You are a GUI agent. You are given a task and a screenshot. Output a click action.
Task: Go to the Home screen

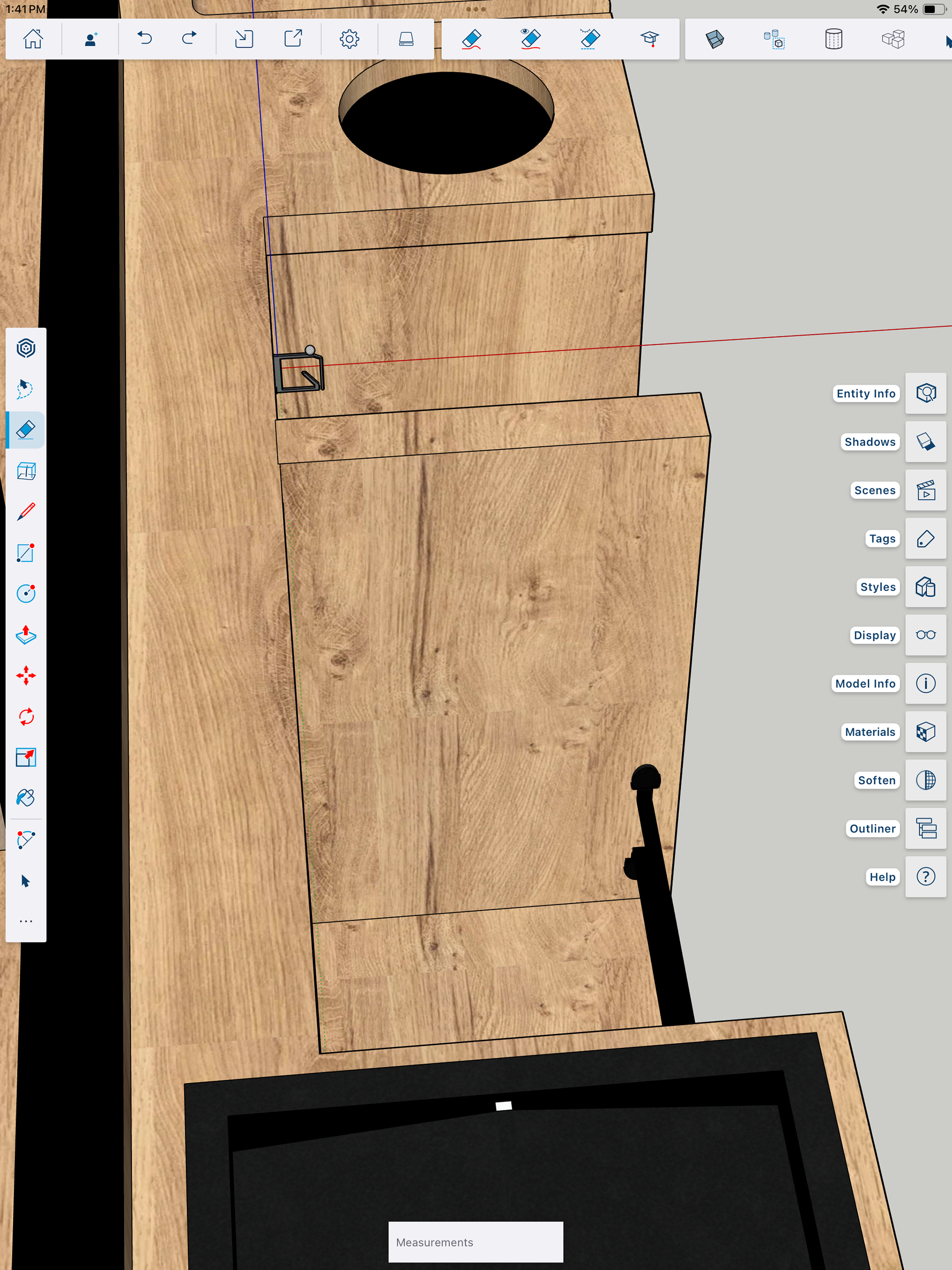[x=33, y=39]
